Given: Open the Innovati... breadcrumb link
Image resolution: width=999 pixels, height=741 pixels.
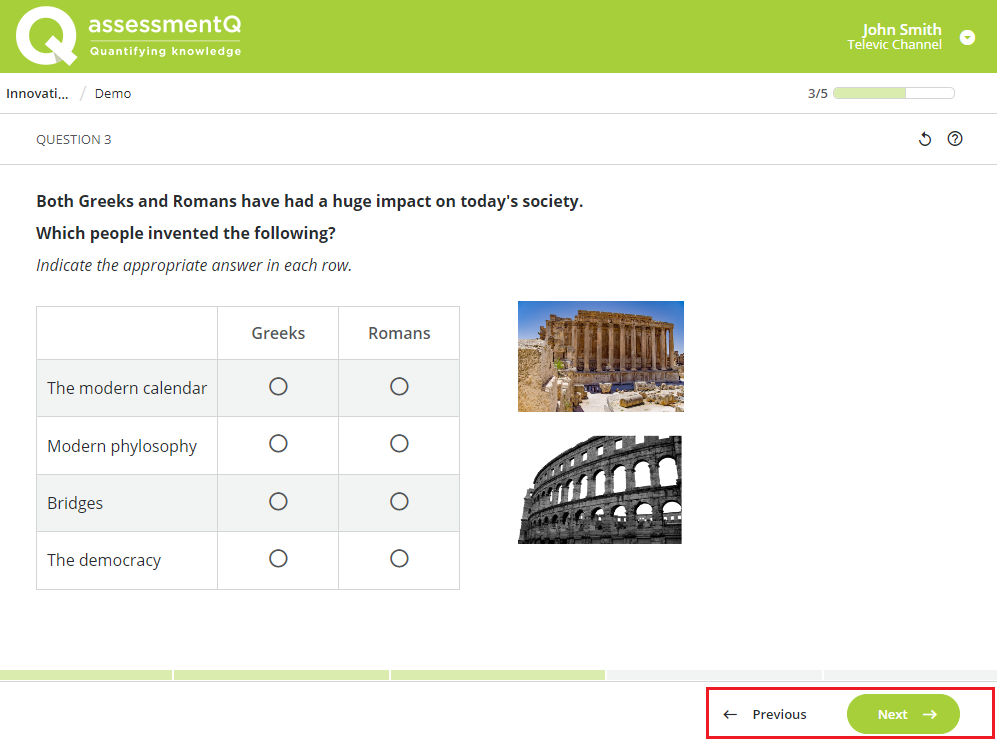Looking at the screenshot, I should pyautogui.click(x=37, y=93).
